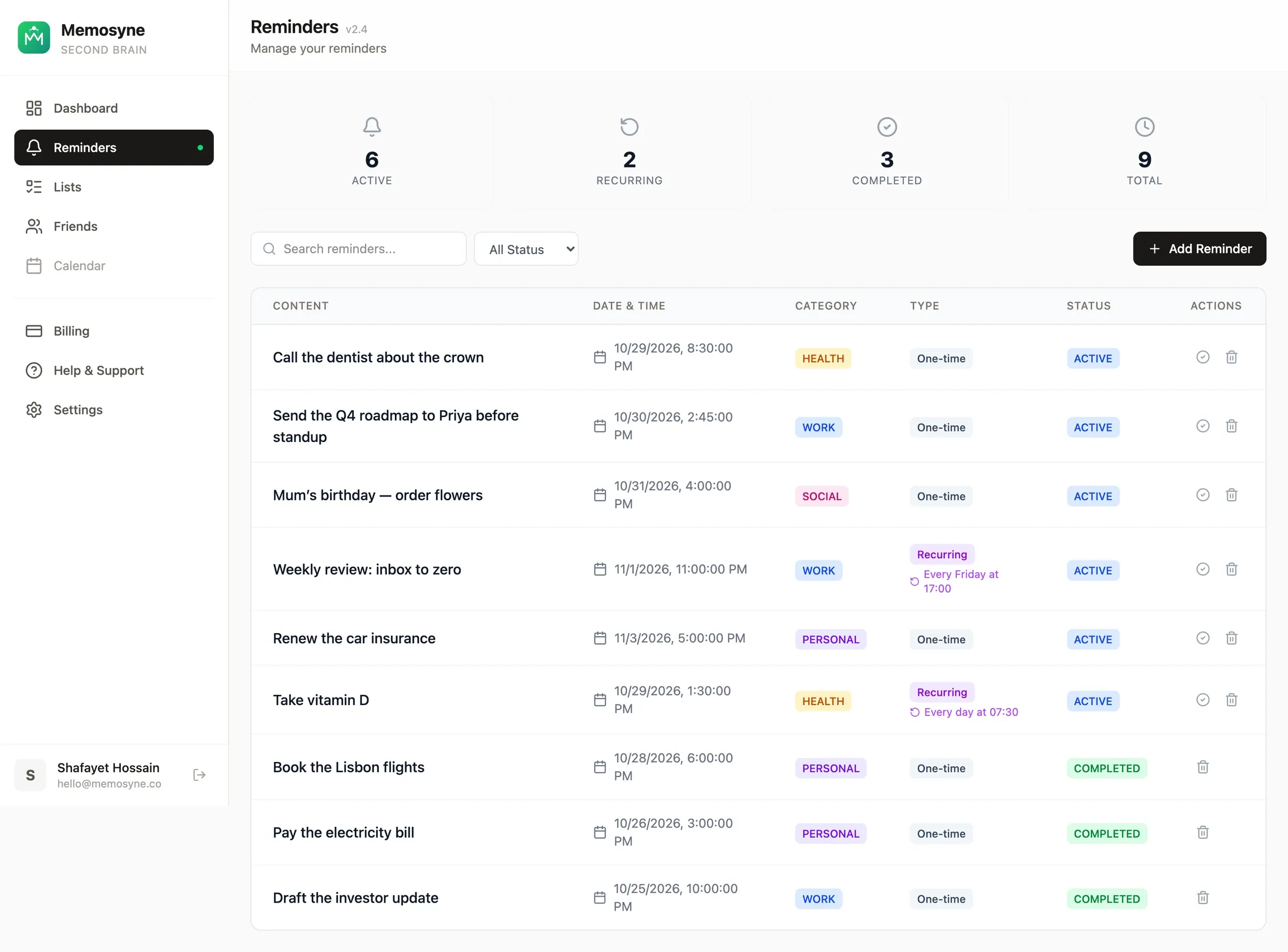Screen dimensions: 1288x952
Task: Open Help & Support
Action: pyautogui.click(x=114, y=370)
